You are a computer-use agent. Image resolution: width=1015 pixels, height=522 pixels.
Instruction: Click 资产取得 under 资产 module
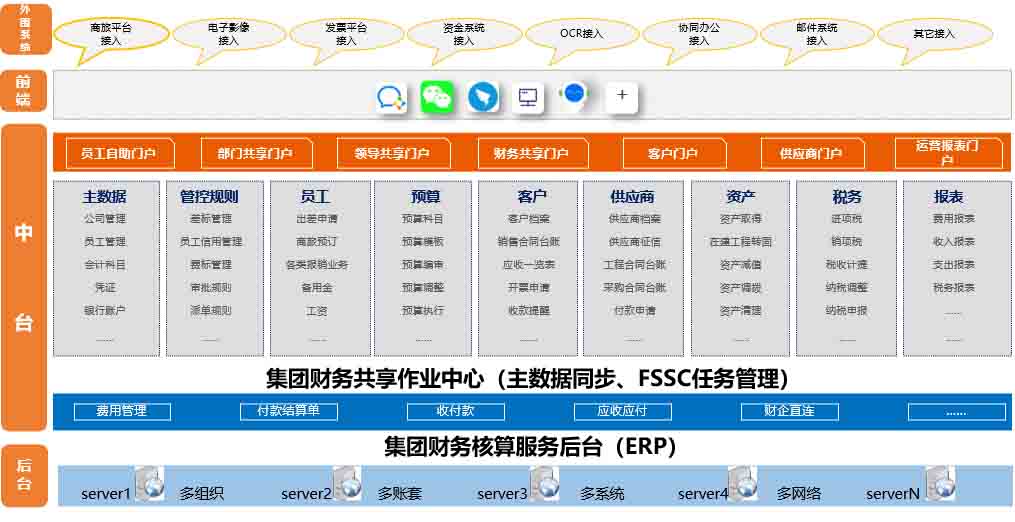[740, 219]
